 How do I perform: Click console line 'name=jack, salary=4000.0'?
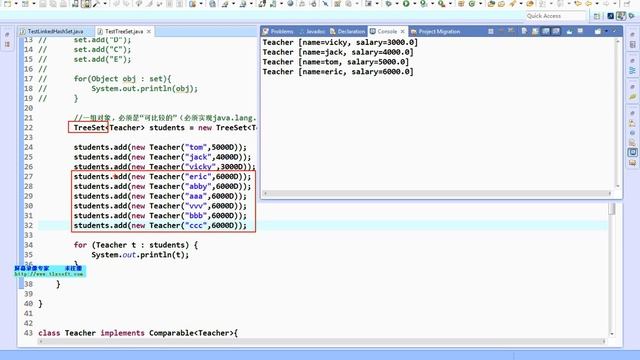click(338, 52)
